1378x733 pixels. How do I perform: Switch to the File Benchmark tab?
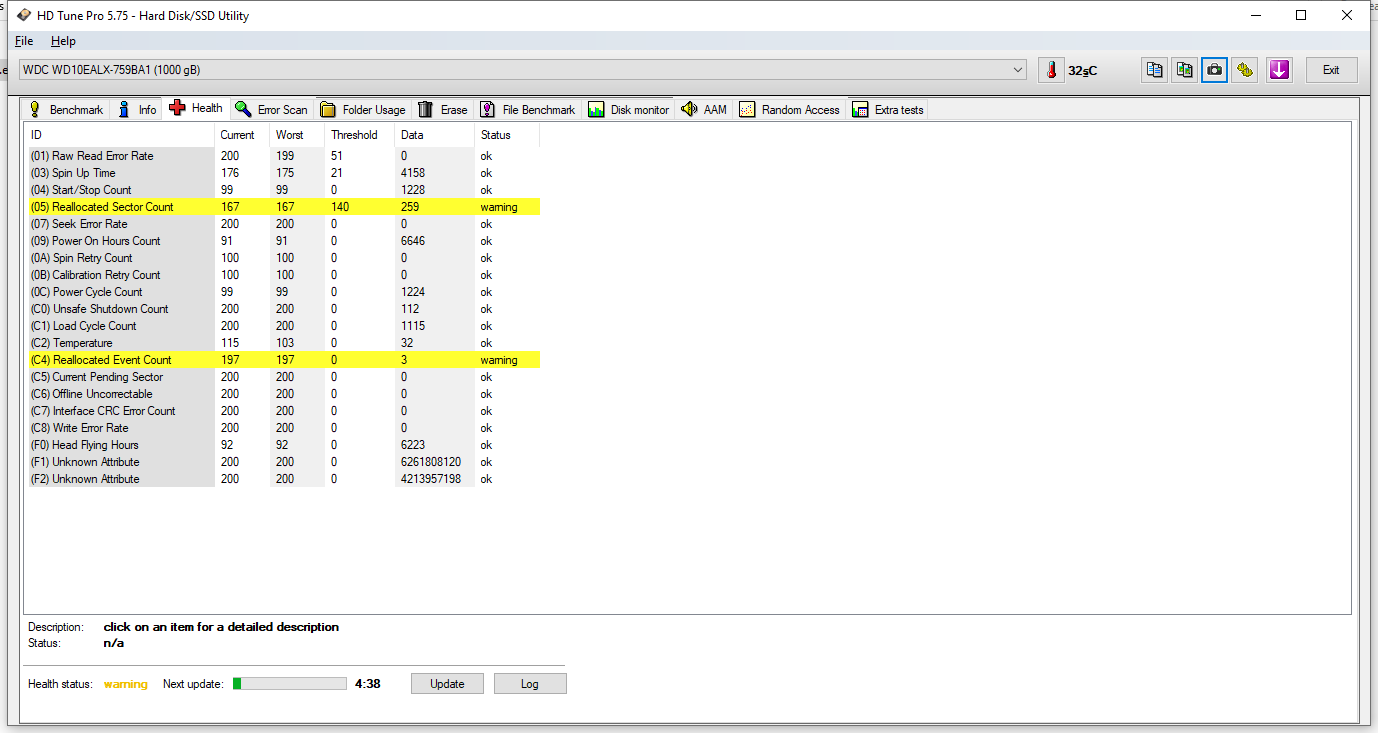pos(528,110)
